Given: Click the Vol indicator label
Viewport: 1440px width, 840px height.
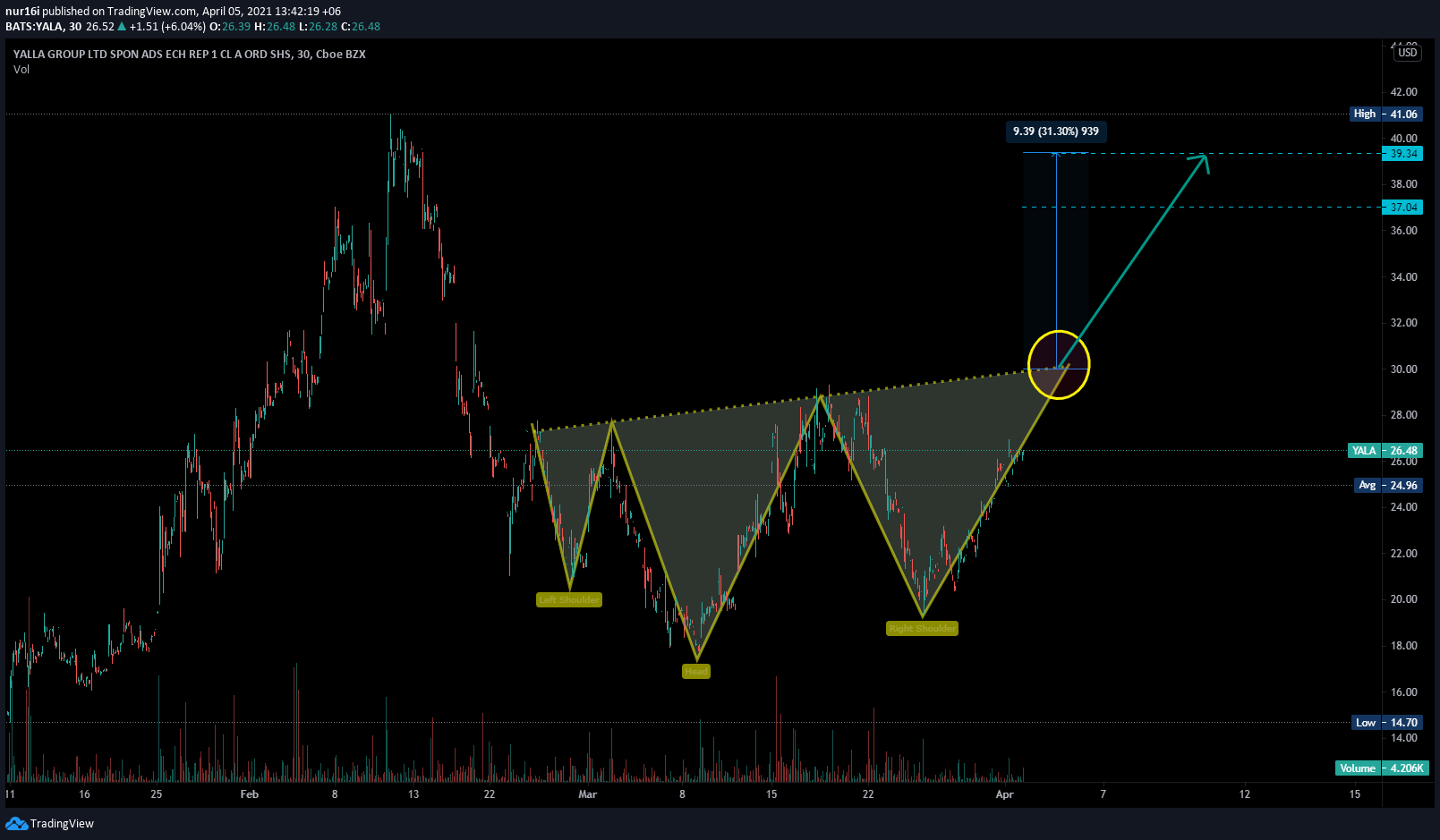Looking at the screenshot, I should coord(21,69).
